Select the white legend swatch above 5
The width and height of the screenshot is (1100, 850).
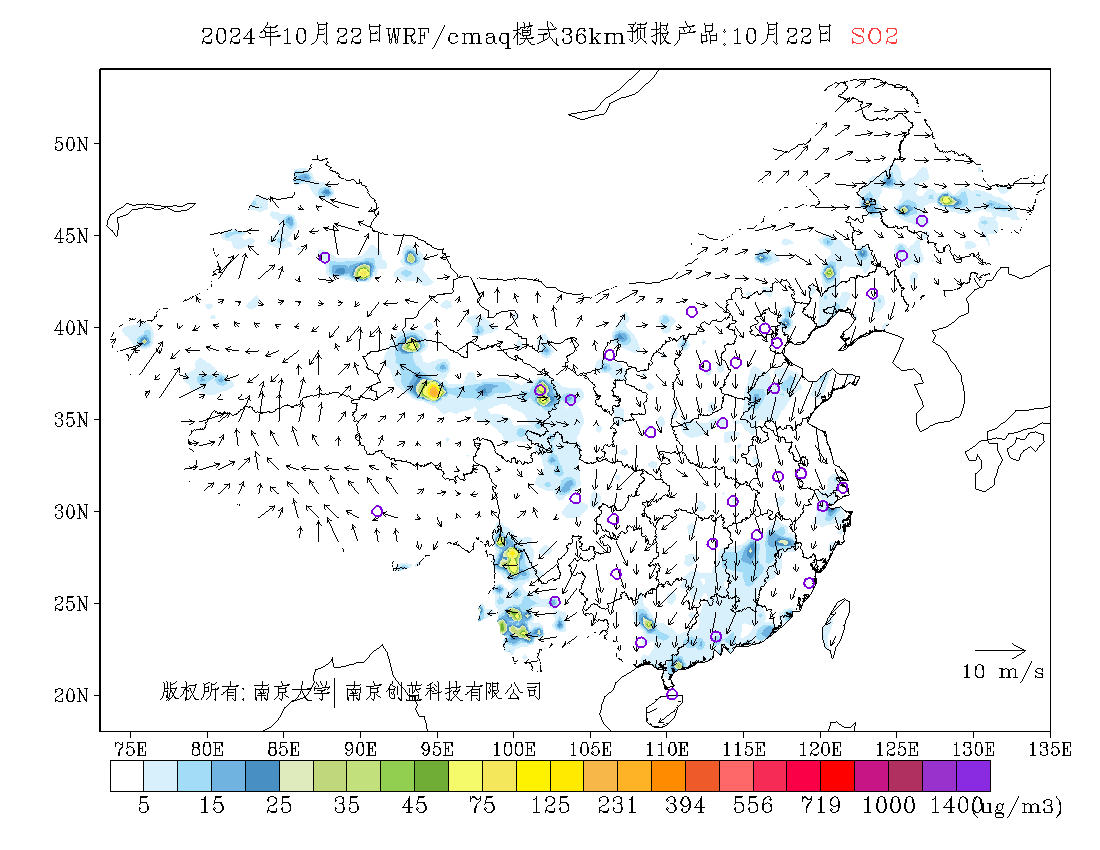point(127,776)
